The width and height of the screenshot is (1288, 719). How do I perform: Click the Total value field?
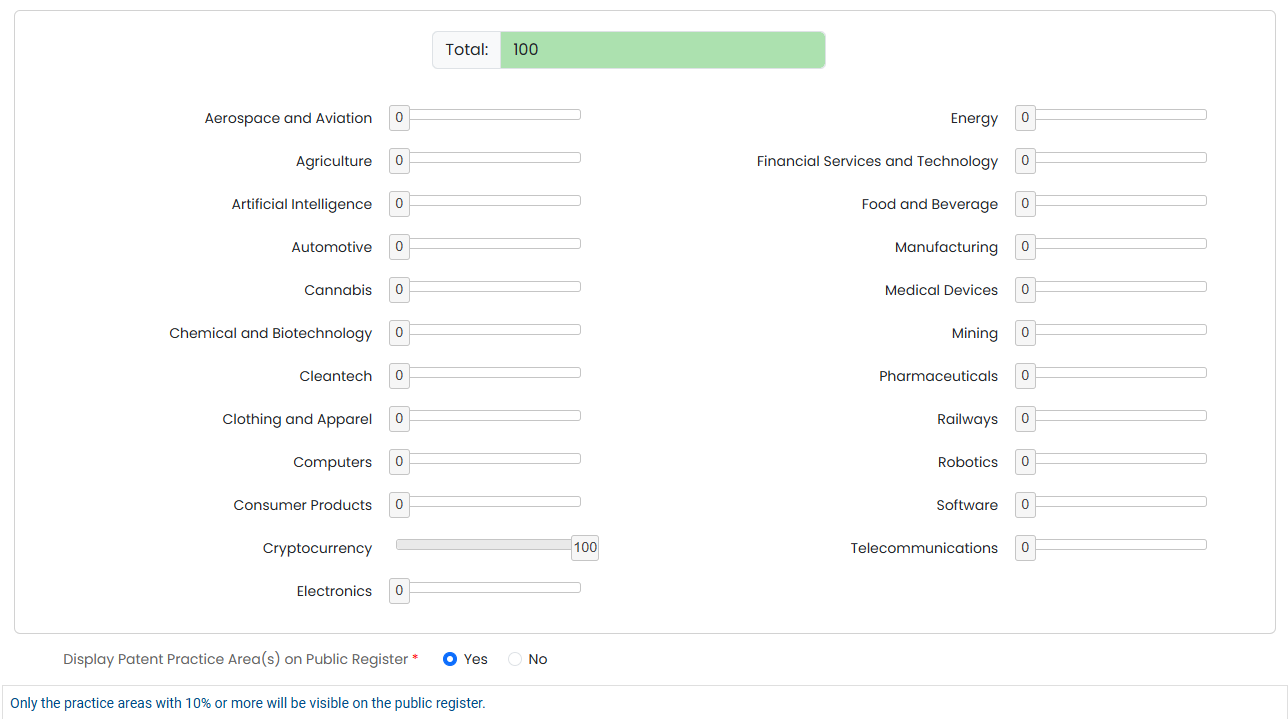tap(662, 50)
